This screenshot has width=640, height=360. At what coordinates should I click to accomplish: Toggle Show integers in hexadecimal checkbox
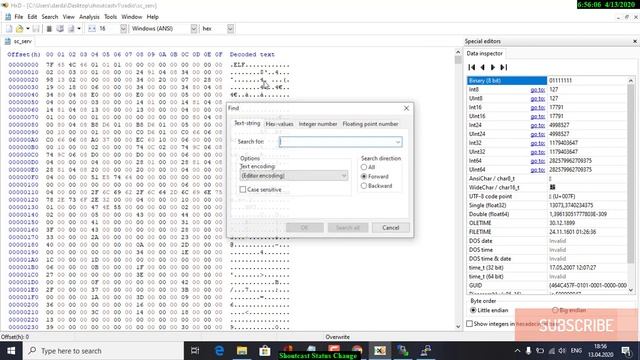(470, 324)
